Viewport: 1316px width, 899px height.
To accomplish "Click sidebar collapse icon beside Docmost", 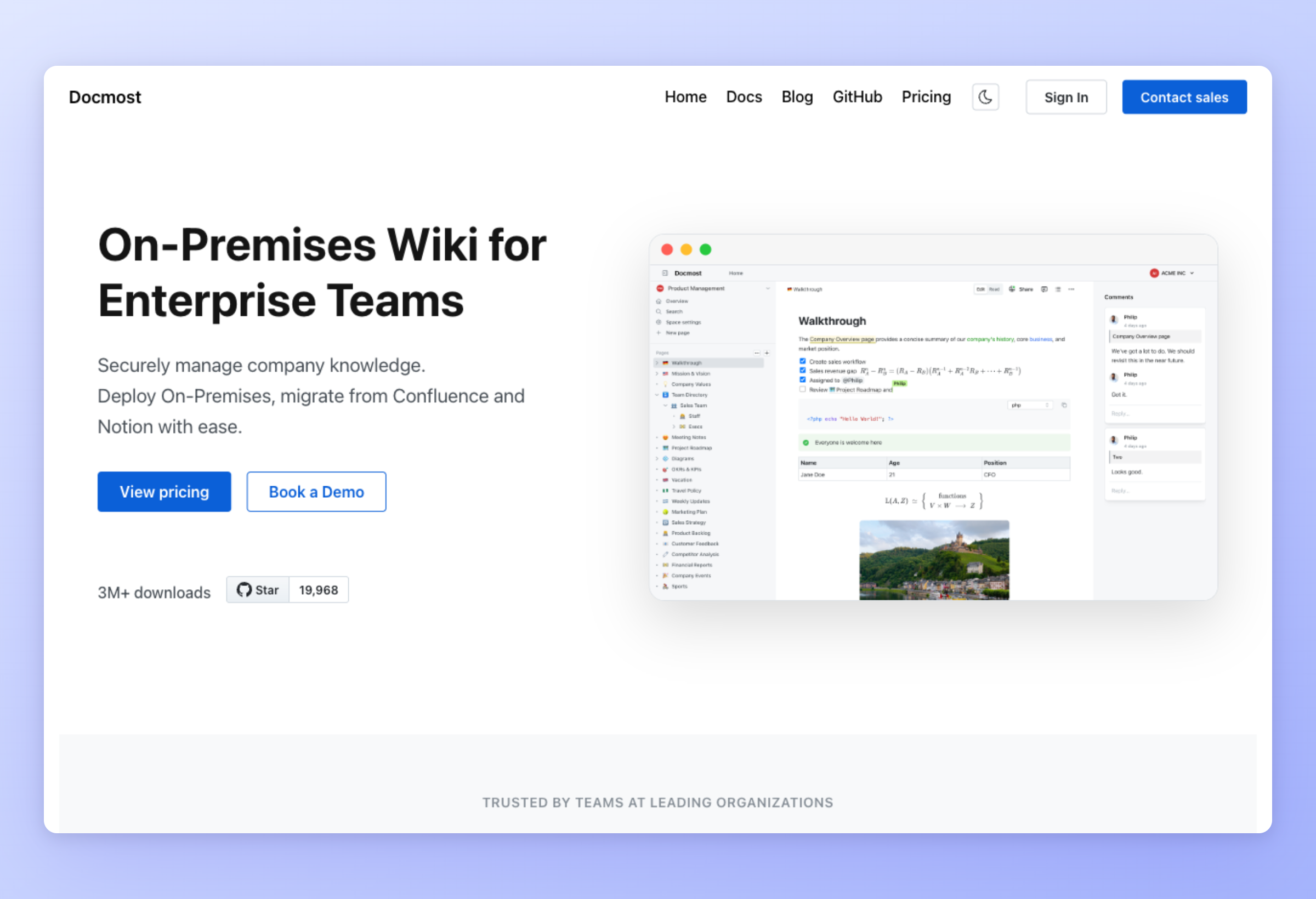I will coord(665,273).
